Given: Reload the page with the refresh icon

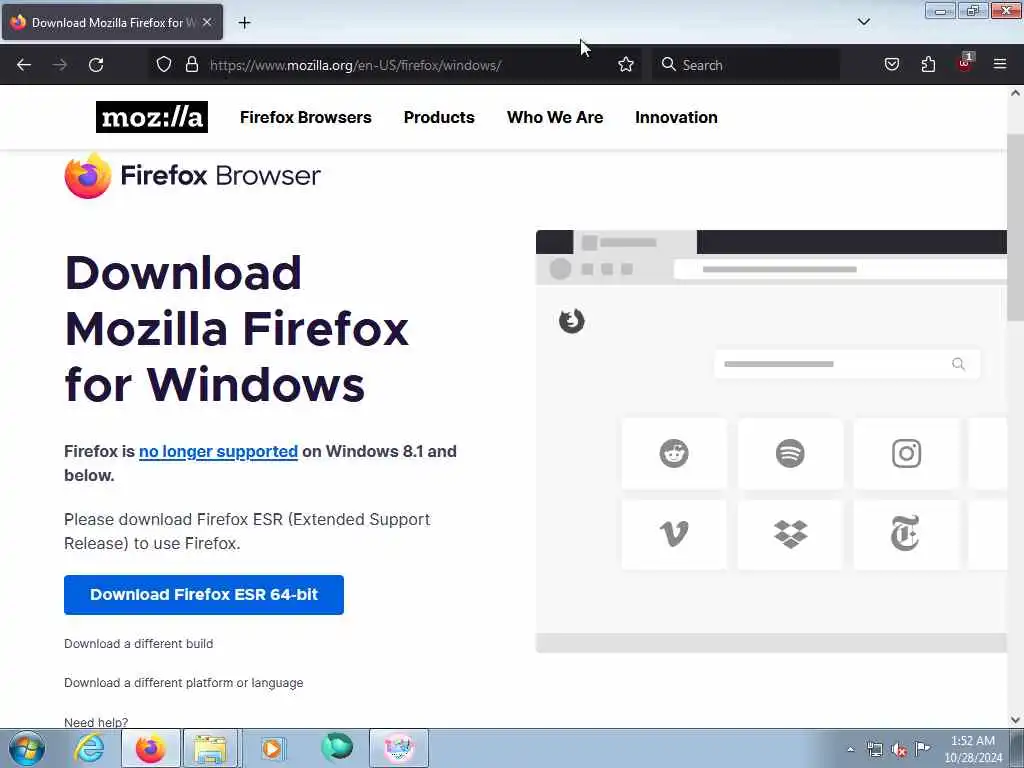Looking at the screenshot, I should tap(96, 65).
